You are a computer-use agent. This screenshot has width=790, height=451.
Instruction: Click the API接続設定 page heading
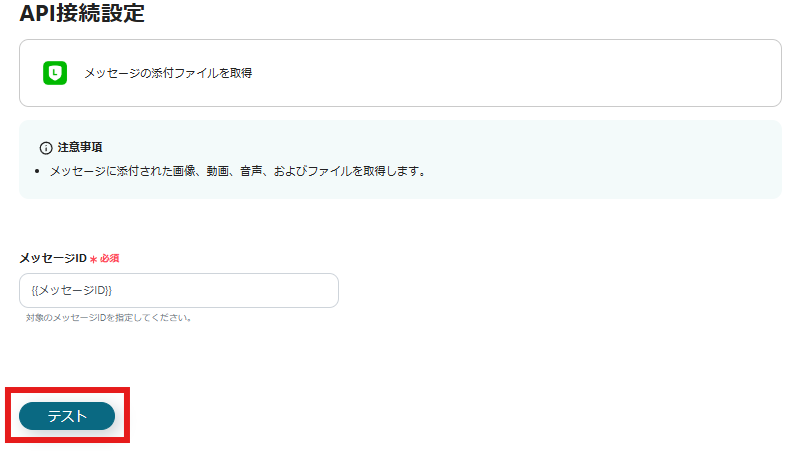pos(82,13)
